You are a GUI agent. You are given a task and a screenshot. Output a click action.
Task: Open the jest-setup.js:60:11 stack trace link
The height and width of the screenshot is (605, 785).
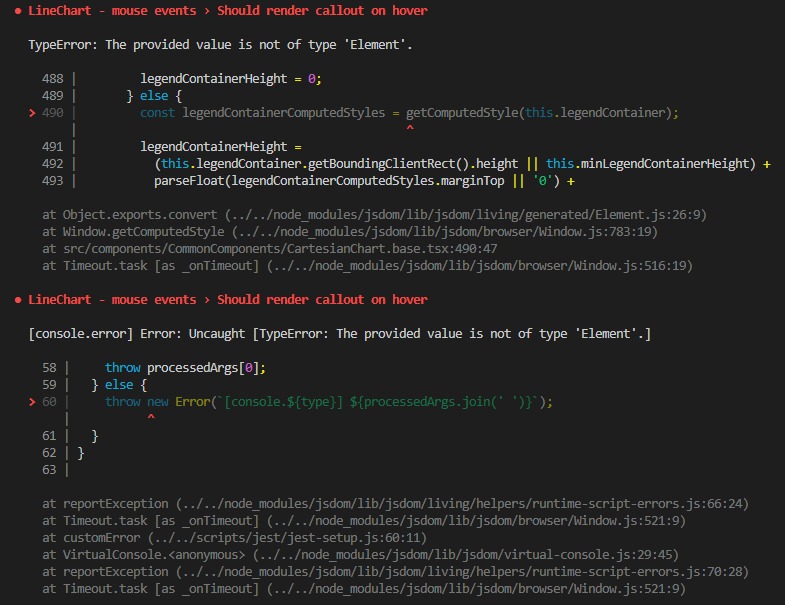tap(287, 538)
